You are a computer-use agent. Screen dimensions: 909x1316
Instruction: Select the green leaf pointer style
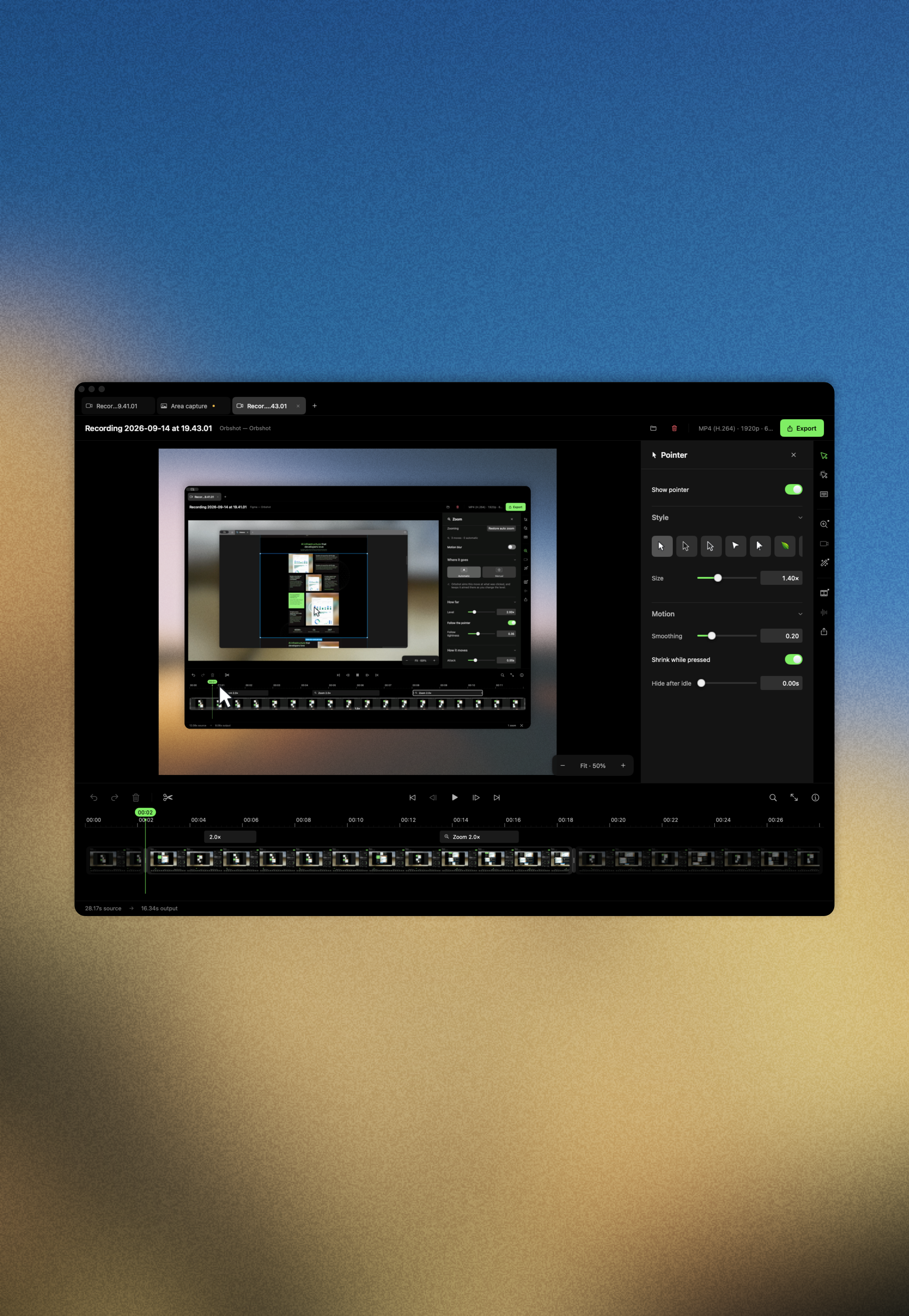tap(785, 546)
